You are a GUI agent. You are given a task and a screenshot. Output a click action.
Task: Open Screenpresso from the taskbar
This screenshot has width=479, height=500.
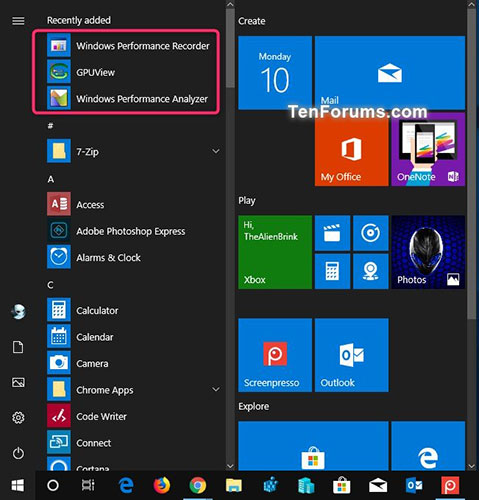click(450, 485)
